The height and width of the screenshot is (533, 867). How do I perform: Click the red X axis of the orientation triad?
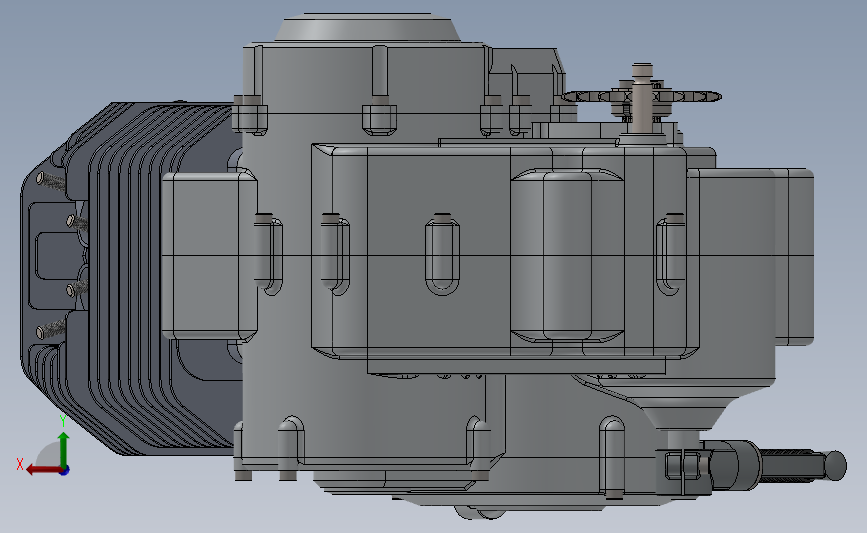coord(43,470)
